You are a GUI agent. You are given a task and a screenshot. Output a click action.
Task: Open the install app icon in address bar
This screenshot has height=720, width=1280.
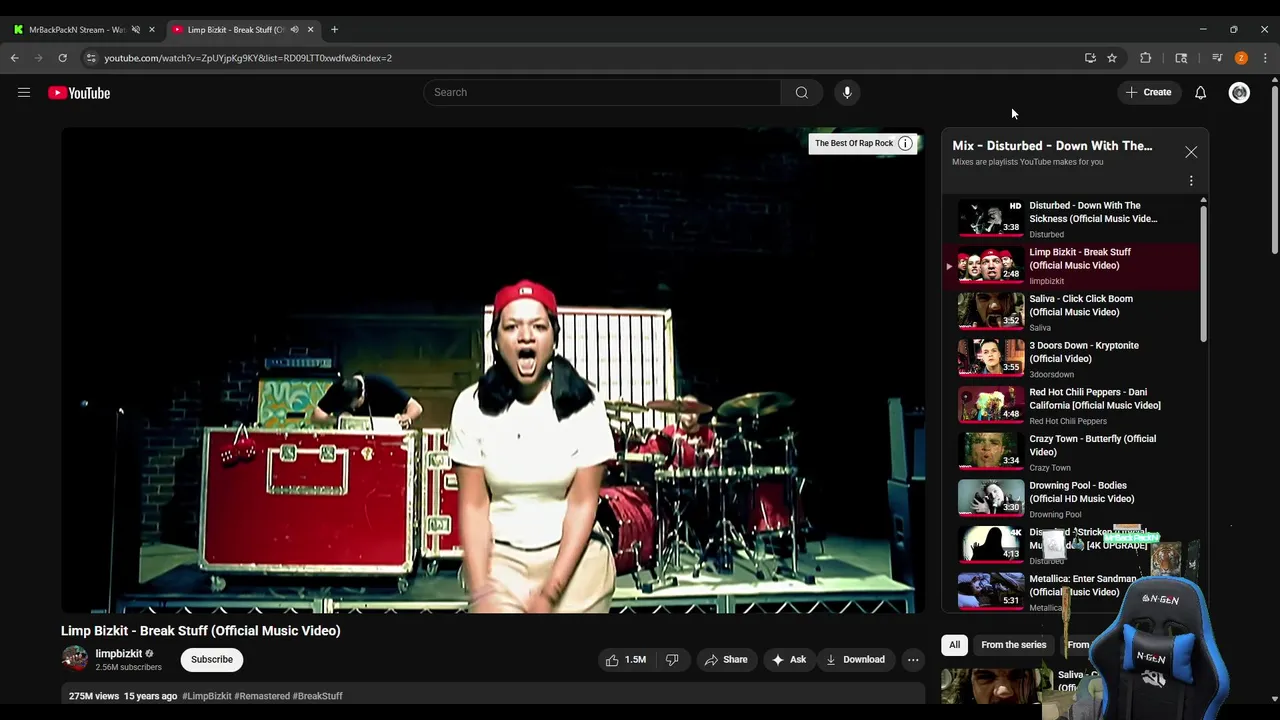click(x=1090, y=58)
